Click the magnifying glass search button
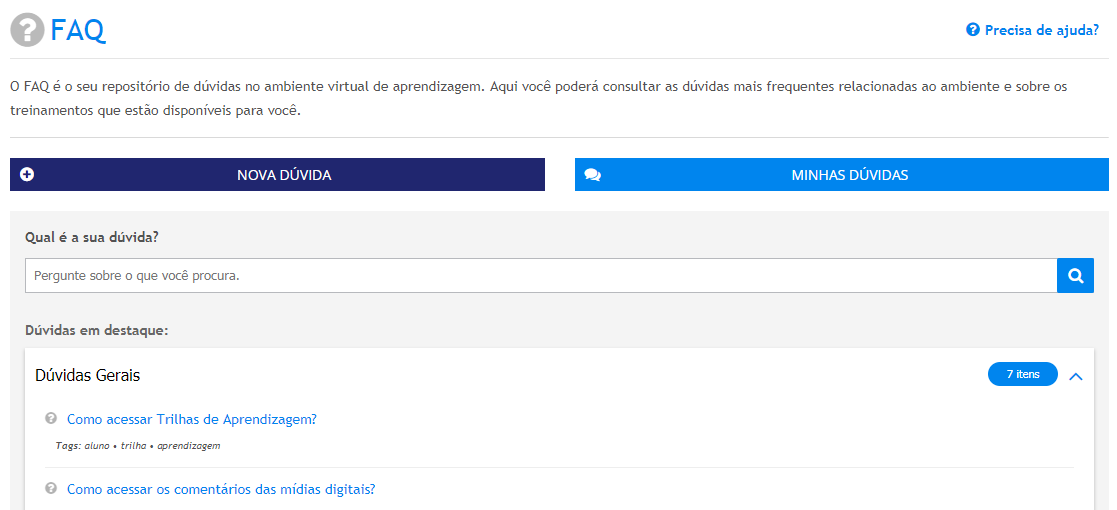The height and width of the screenshot is (510, 1117). pos(1075,276)
